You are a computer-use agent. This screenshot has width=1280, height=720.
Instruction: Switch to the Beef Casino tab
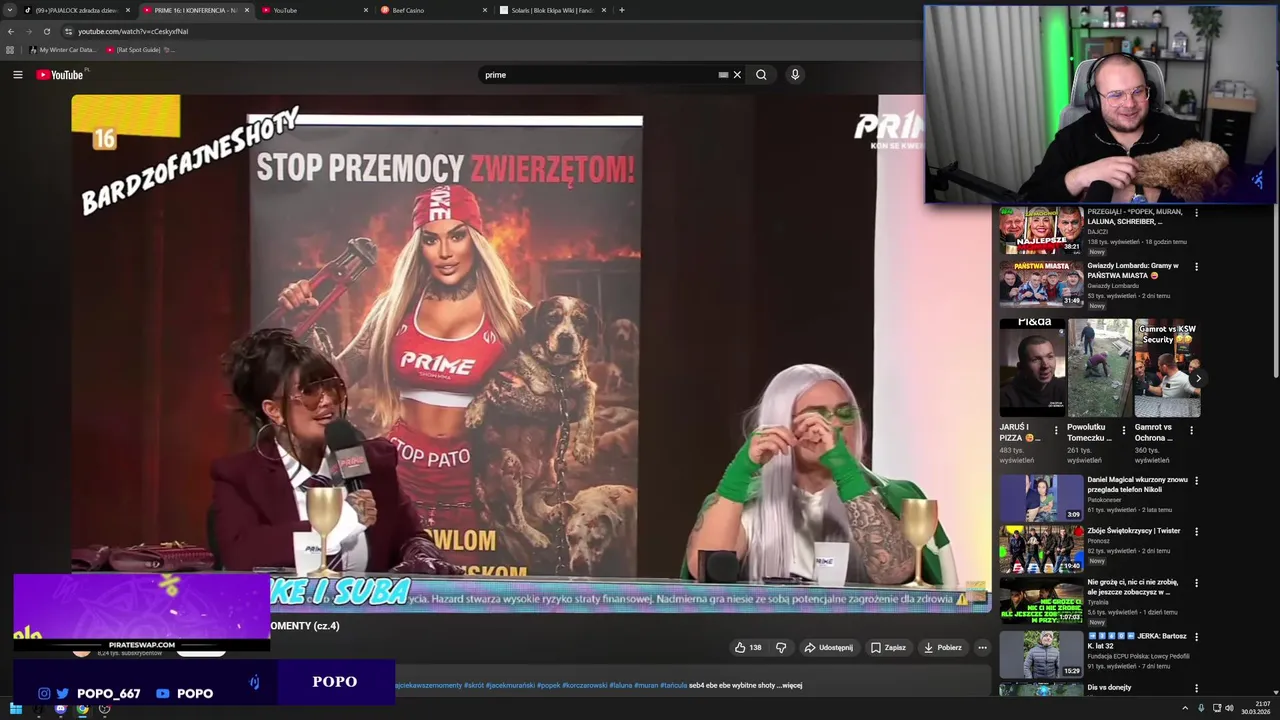pos(432,10)
